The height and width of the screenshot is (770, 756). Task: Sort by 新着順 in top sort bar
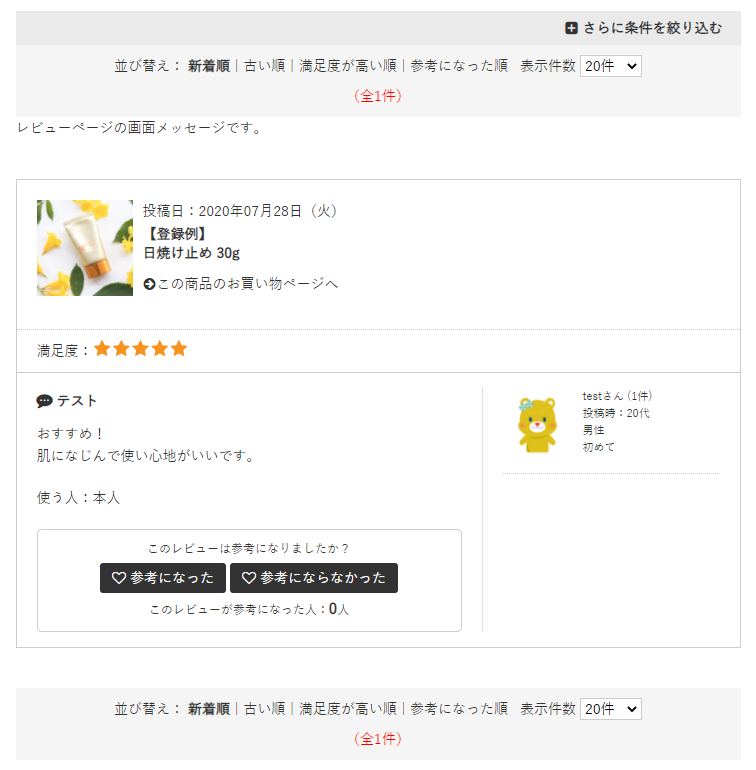coord(209,66)
